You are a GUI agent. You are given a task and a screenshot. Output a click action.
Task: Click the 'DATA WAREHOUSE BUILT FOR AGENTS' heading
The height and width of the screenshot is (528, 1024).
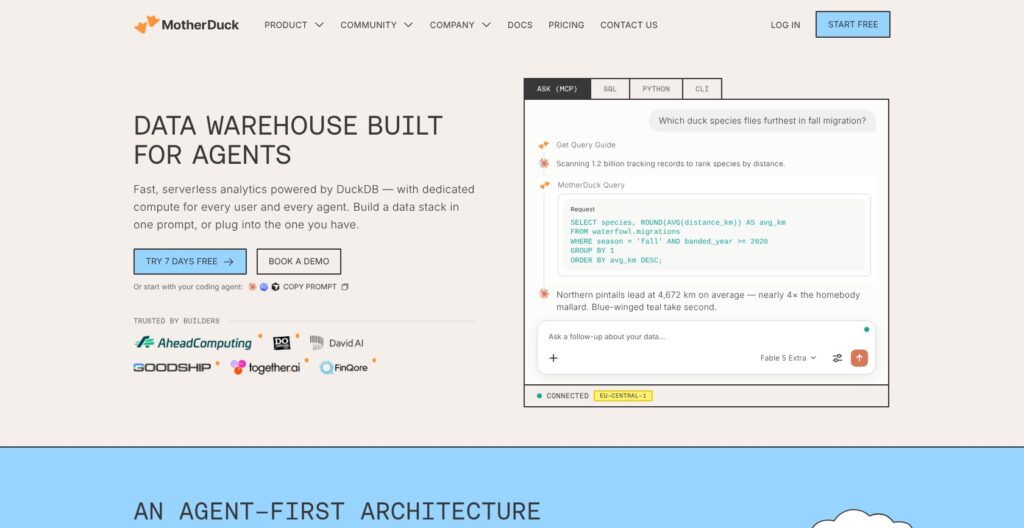[288, 140]
